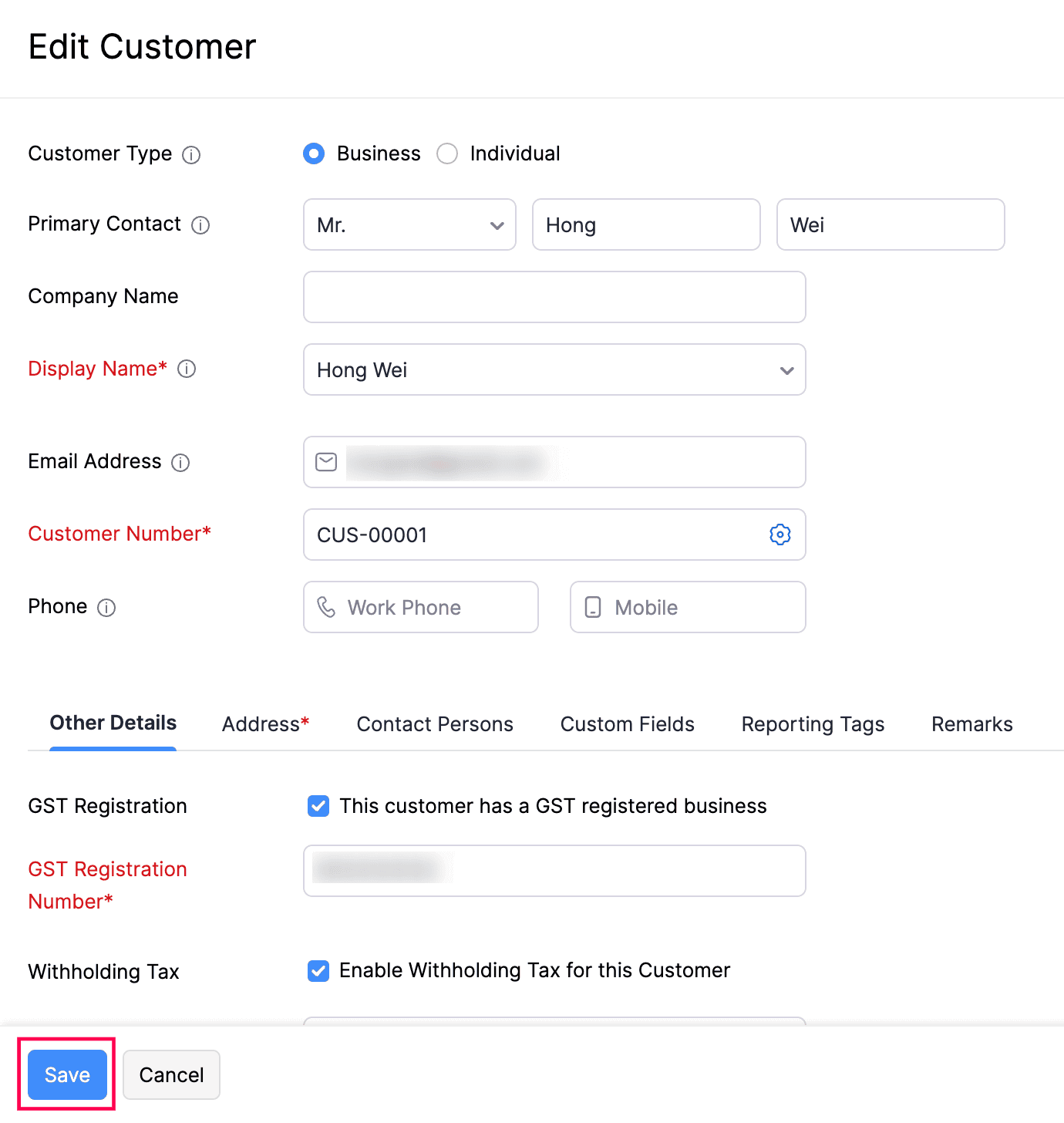Click the info icon beside Phone
1064x1123 pixels.
click(106, 608)
